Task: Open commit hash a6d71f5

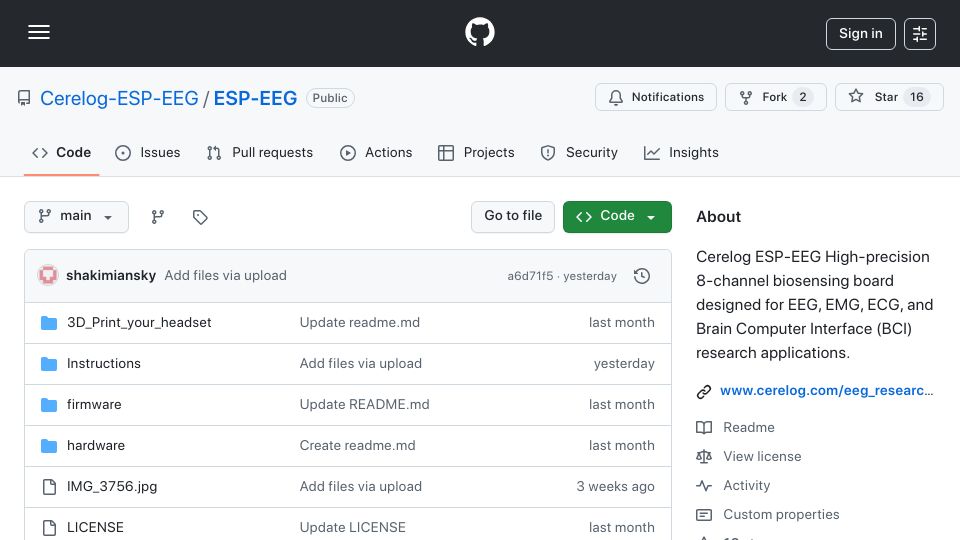Action: pos(530,276)
